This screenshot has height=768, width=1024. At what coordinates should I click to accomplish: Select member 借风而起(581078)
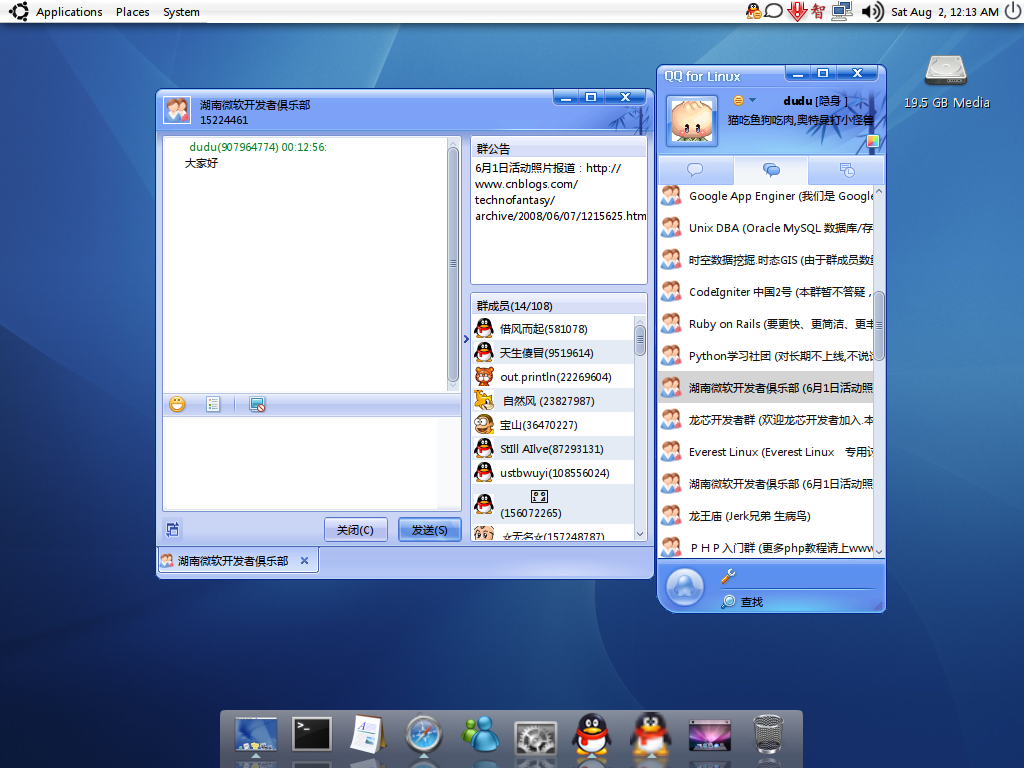coord(552,328)
